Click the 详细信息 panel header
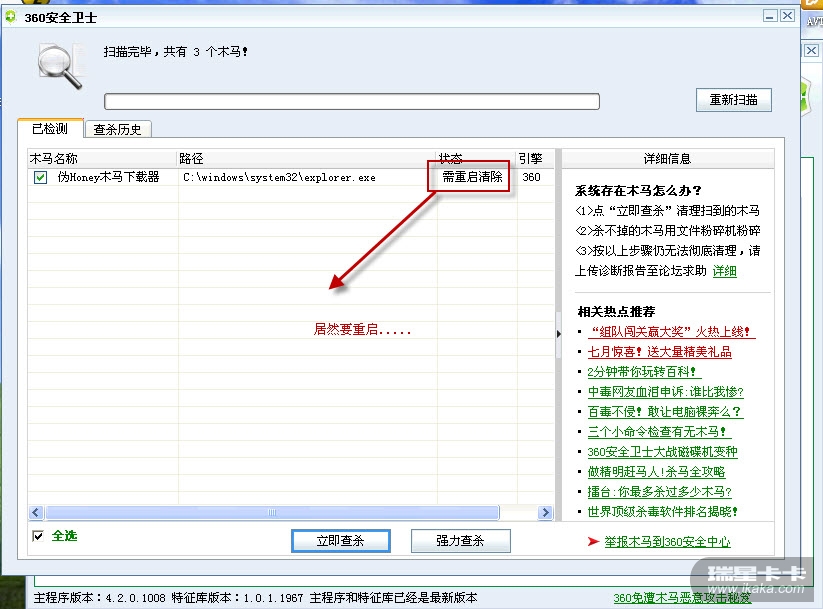 (667, 159)
